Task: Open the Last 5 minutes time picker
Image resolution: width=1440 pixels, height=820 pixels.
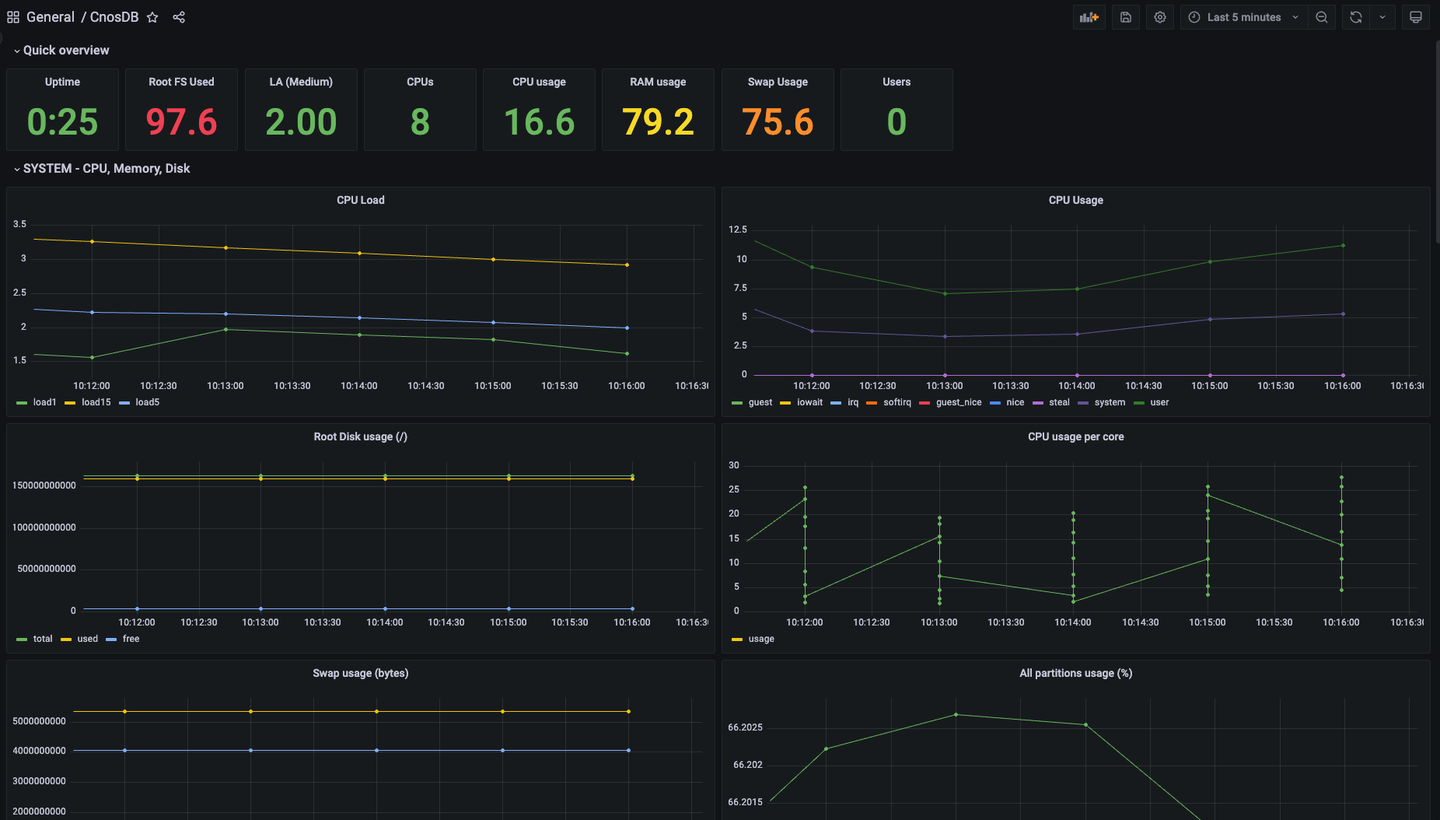Action: tap(1243, 17)
